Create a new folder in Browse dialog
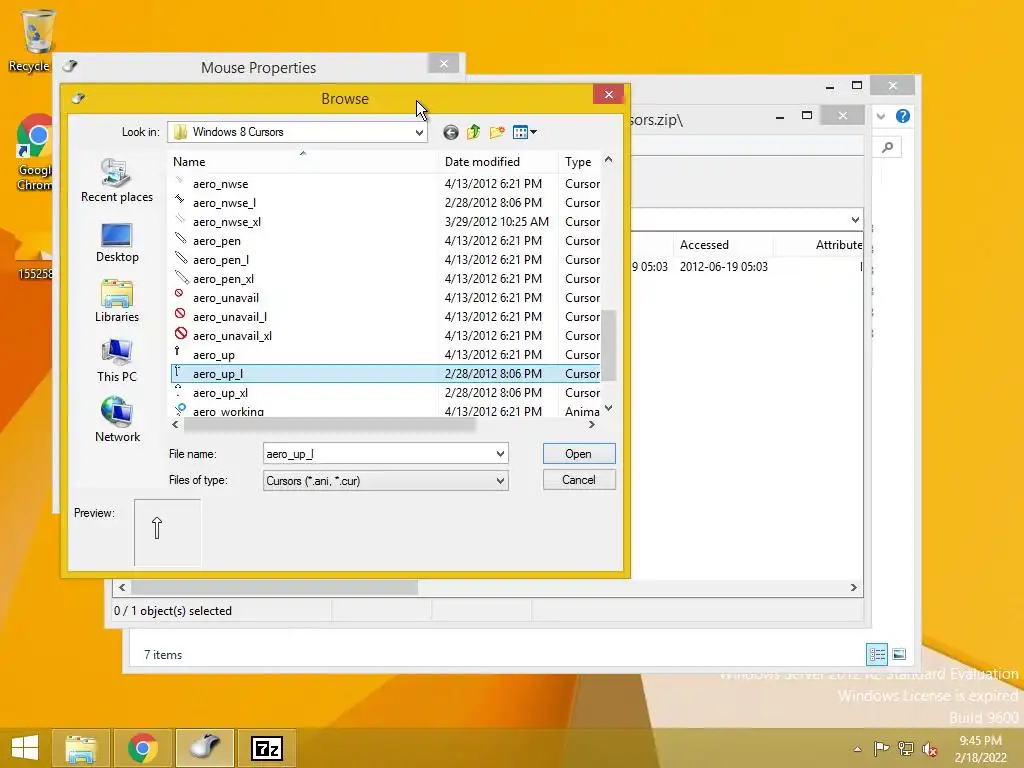 [x=497, y=133]
